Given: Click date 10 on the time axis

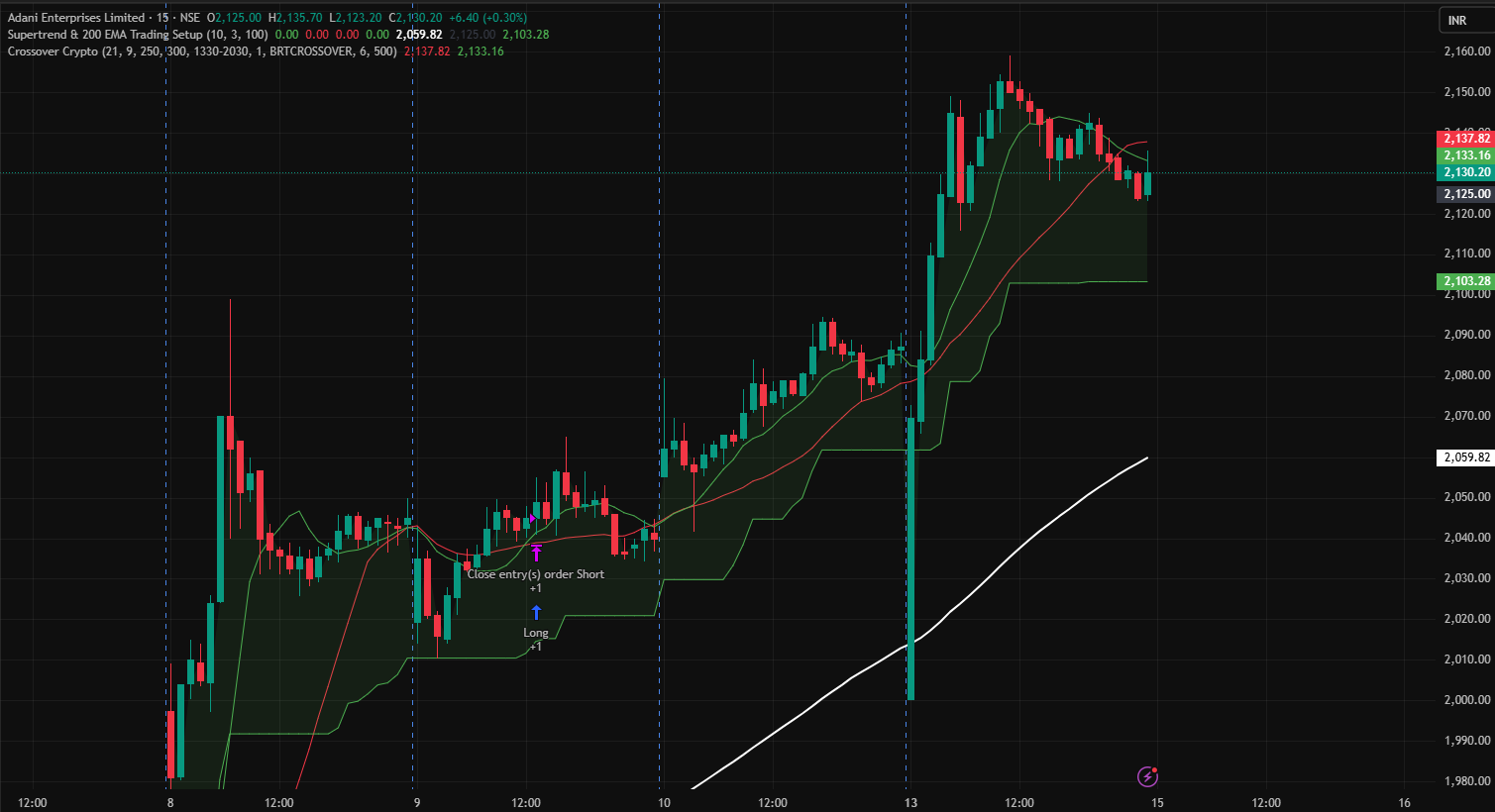Looking at the screenshot, I should 664,802.
